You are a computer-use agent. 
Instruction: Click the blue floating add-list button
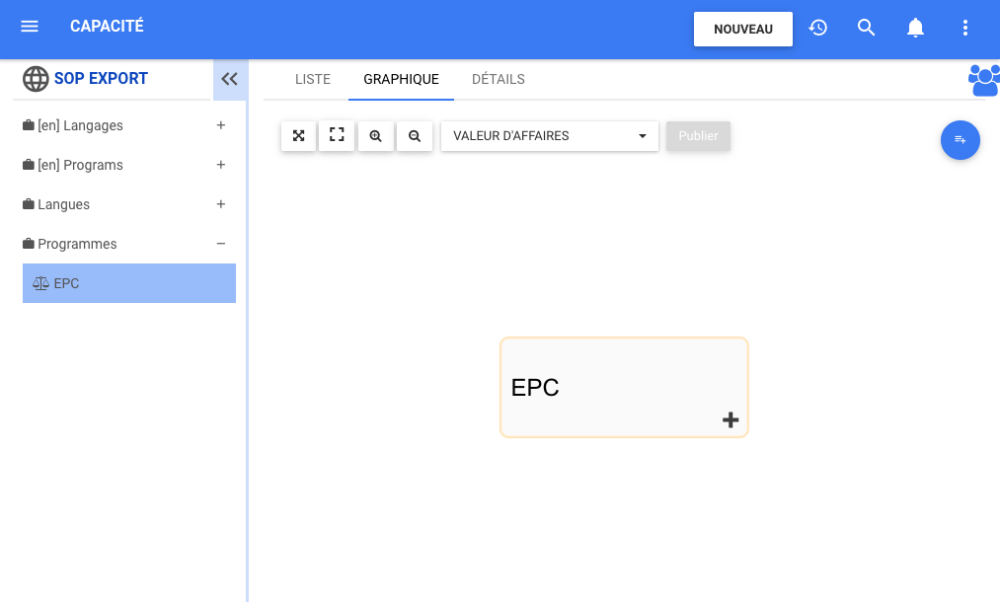[x=960, y=140]
